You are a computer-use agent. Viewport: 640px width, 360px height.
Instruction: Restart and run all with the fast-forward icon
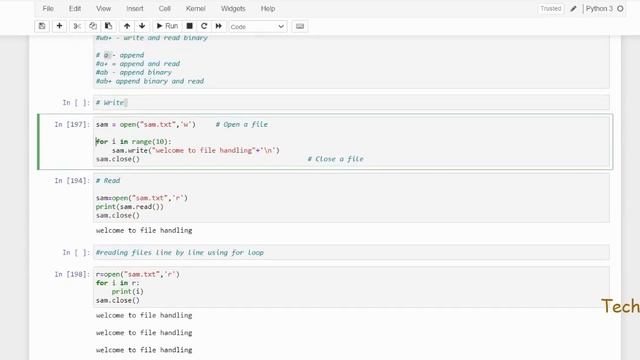point(219,26)
